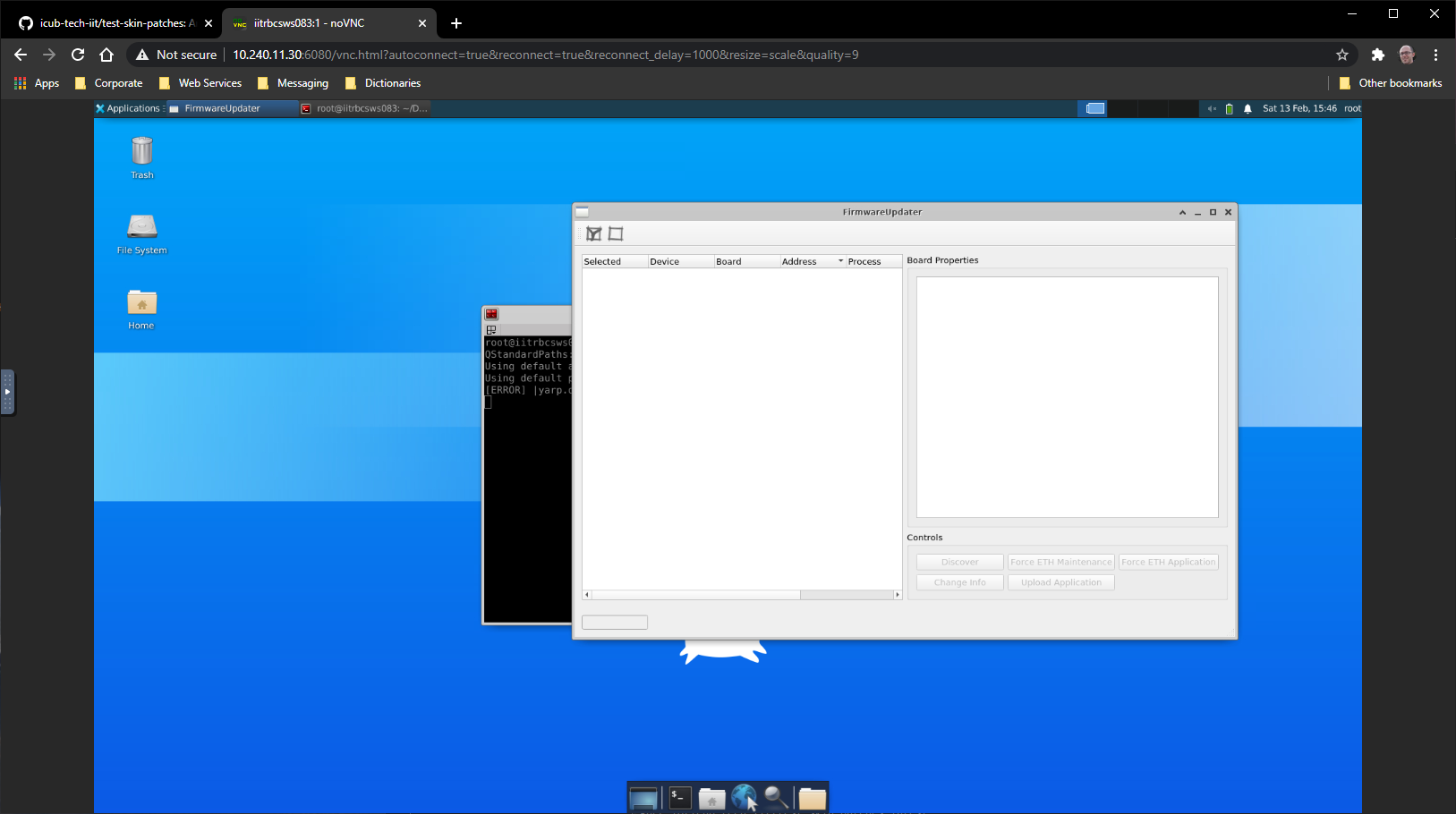Open the home file manager in the dock
The height and width of the screenshot is (814, 1456).
(711, 797)
